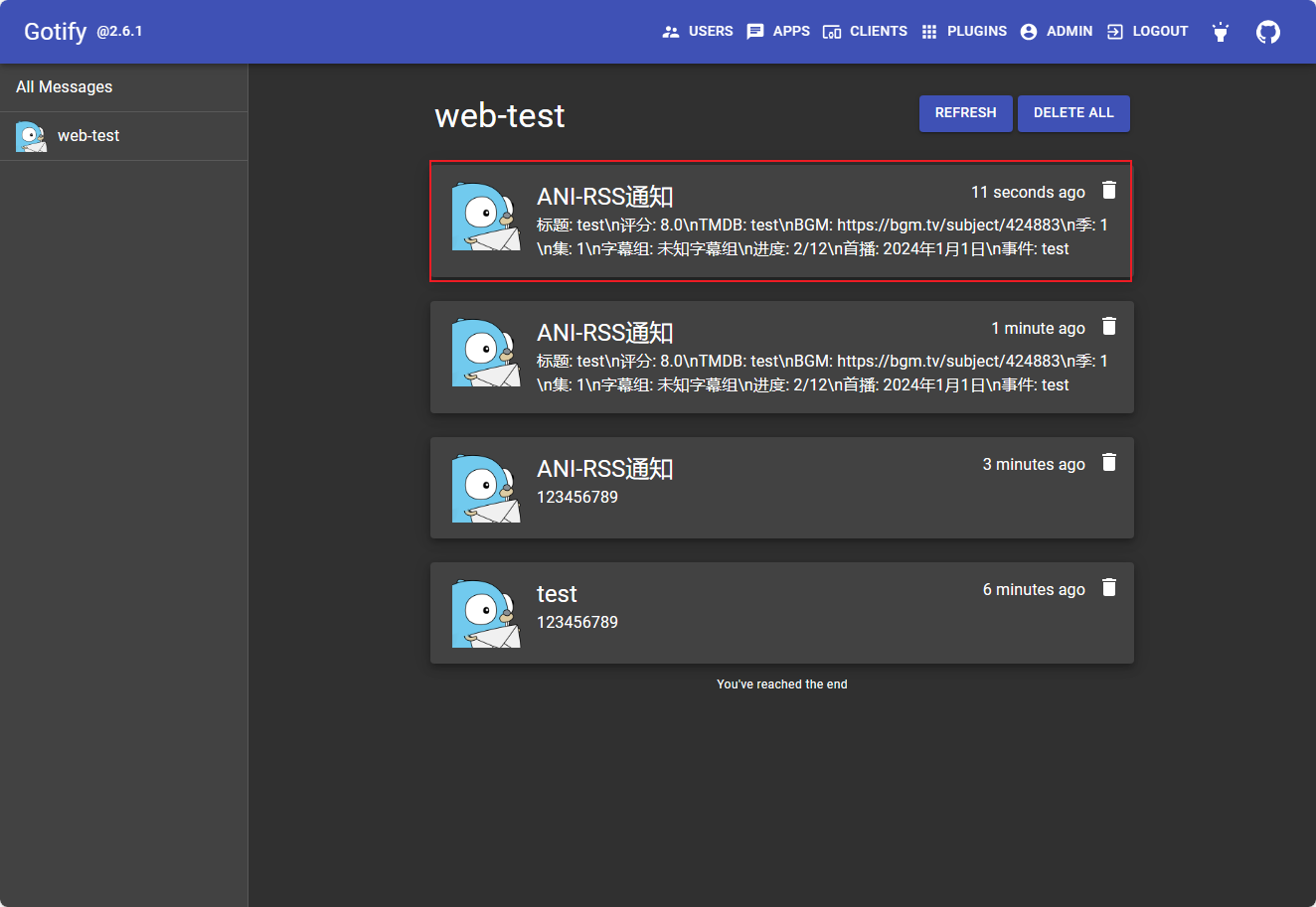The height and width of the screenshot is (907, 1316).
Task: Open the PLUGINS page
Action: click(964, 32)
